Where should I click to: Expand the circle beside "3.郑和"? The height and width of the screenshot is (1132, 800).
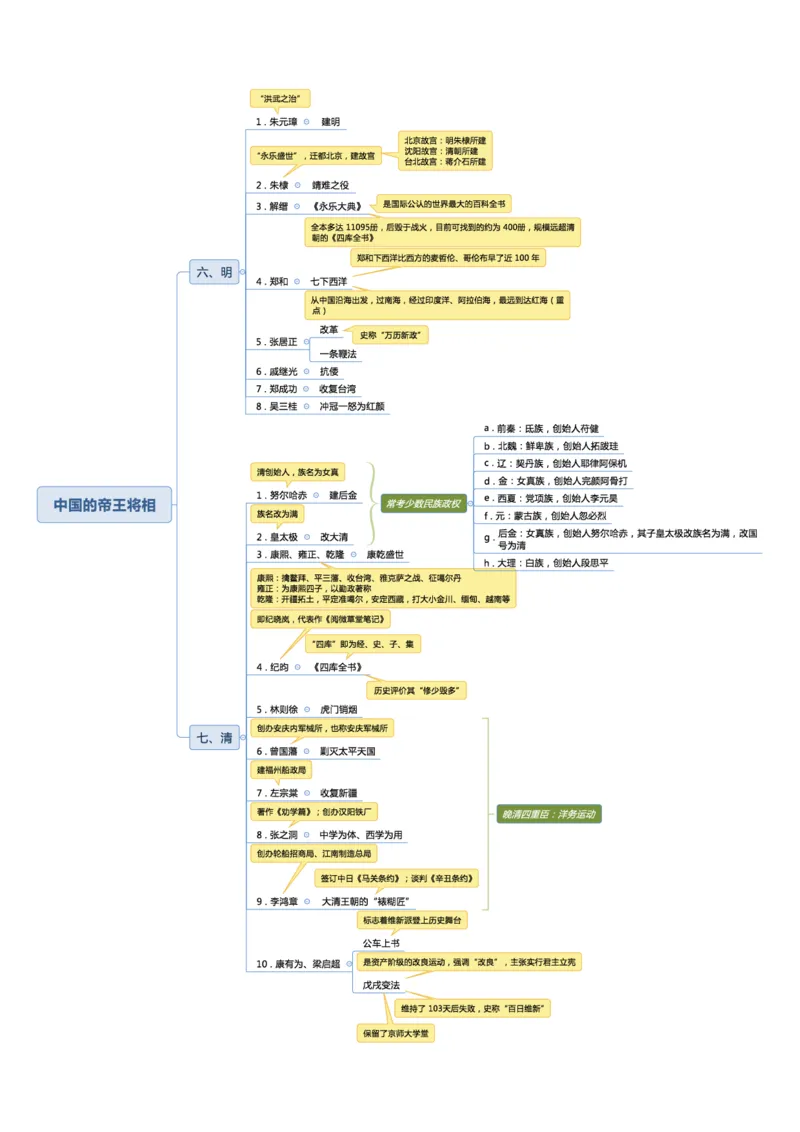[297, 282]
